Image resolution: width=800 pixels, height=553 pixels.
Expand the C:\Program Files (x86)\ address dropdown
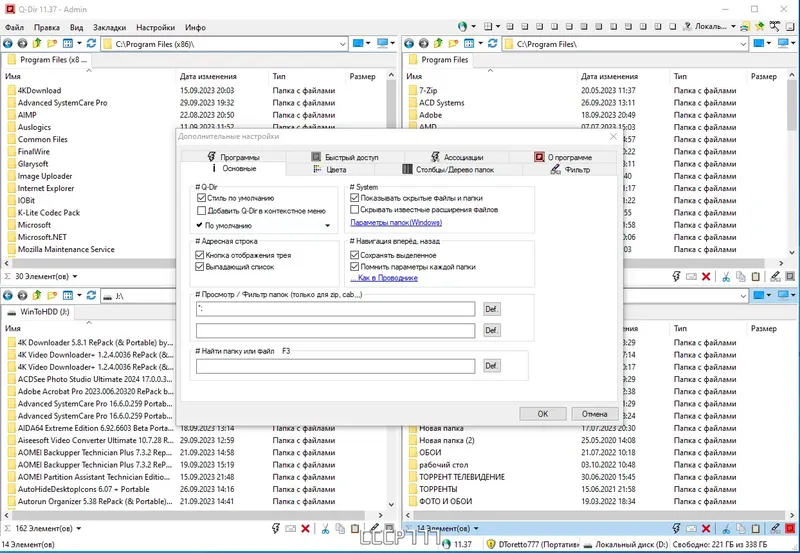click(x=342, y=44)
